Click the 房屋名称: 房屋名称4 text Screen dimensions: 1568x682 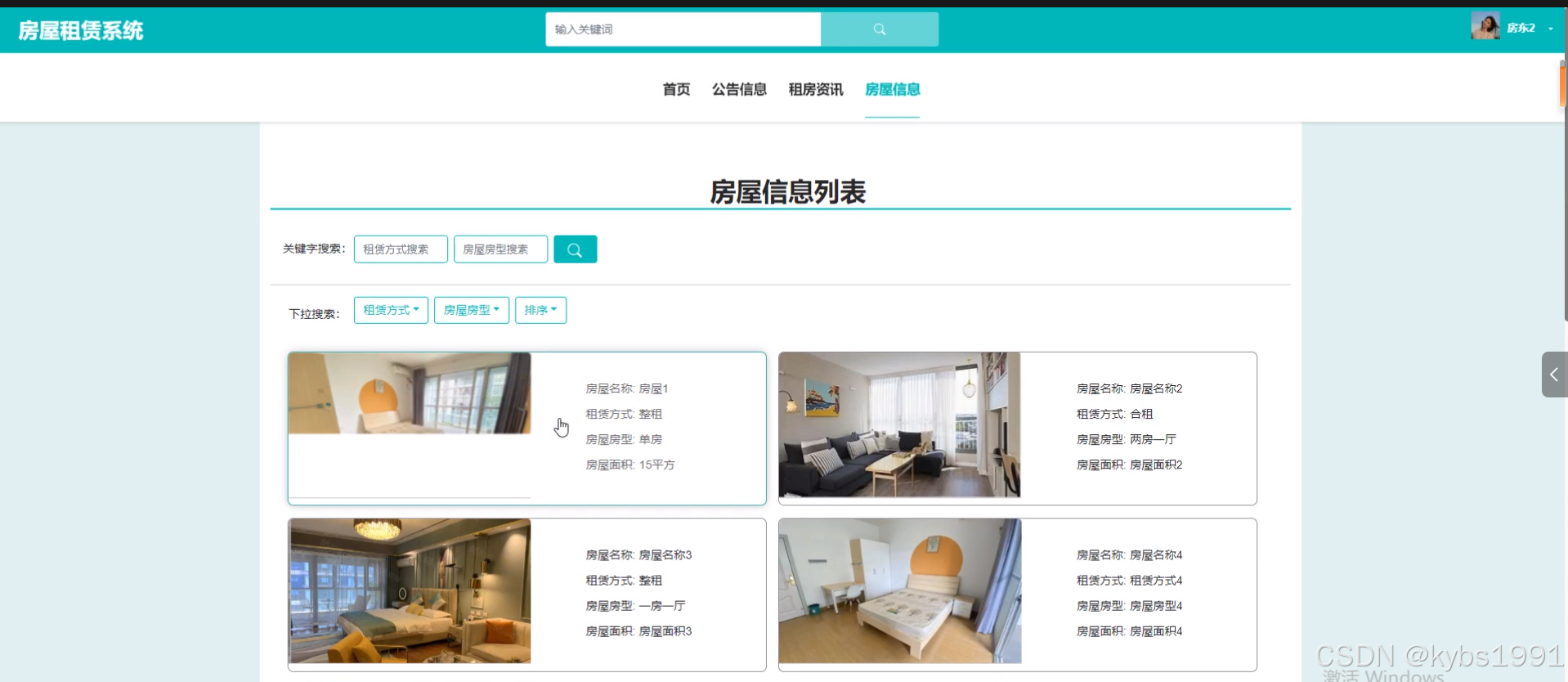pyautogui.click(x=1130, y=555)
